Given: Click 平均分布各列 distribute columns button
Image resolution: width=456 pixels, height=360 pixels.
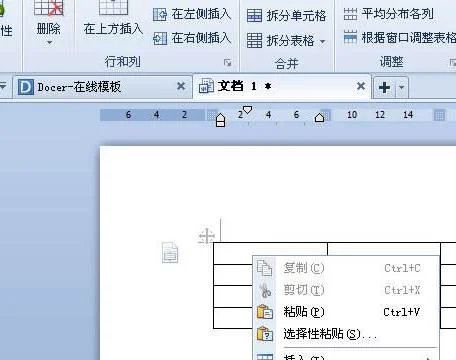Looking at the screenshot, I should [389, 14].
